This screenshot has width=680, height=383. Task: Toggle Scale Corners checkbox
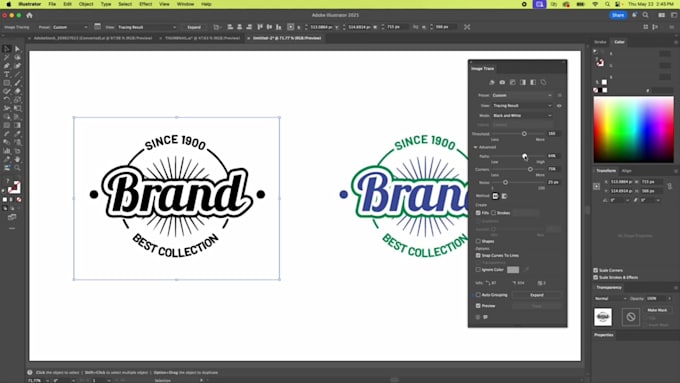click(x=596, y=270)
